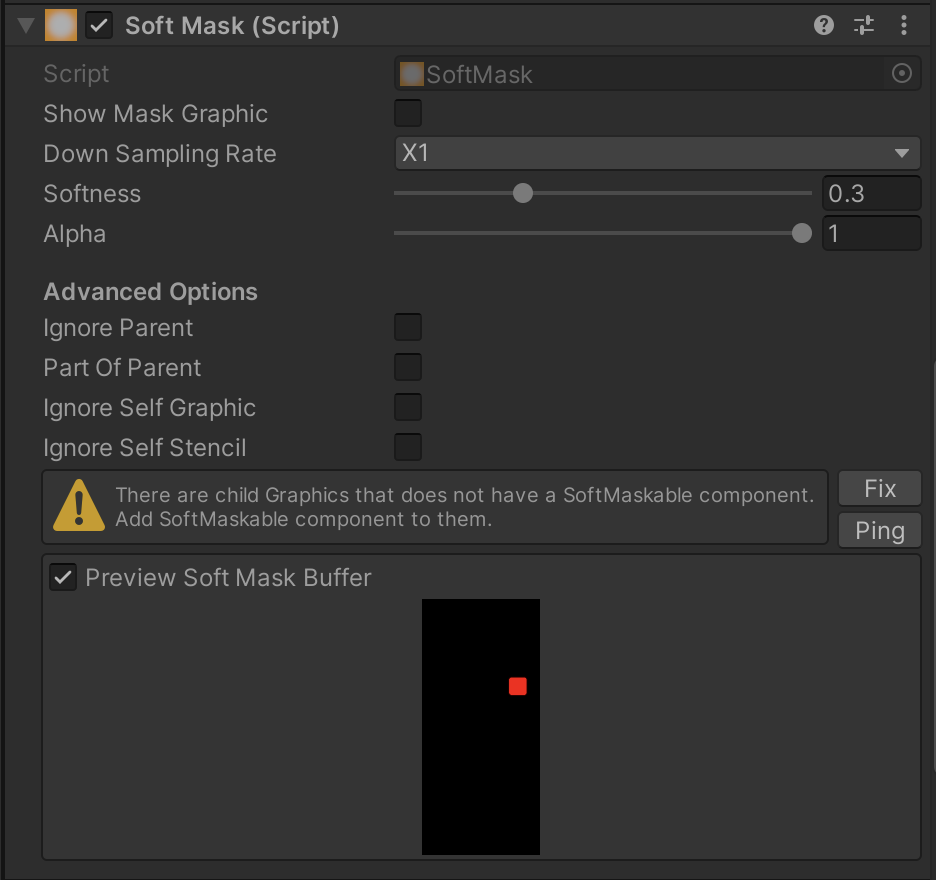This screenshot has height=880, width=936.
Task: Enable Ignore Parent option
Action: pos(407,327)
